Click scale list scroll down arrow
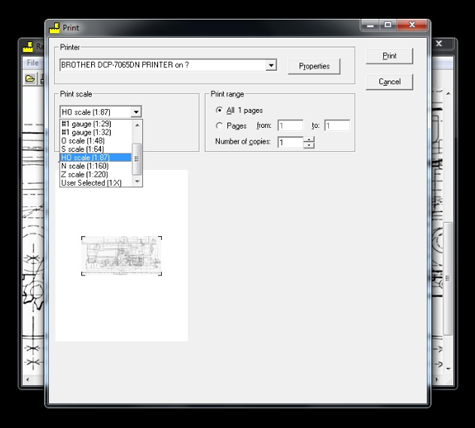The height and width of the screenshot is (428, 475). click(x=137, y=181)
